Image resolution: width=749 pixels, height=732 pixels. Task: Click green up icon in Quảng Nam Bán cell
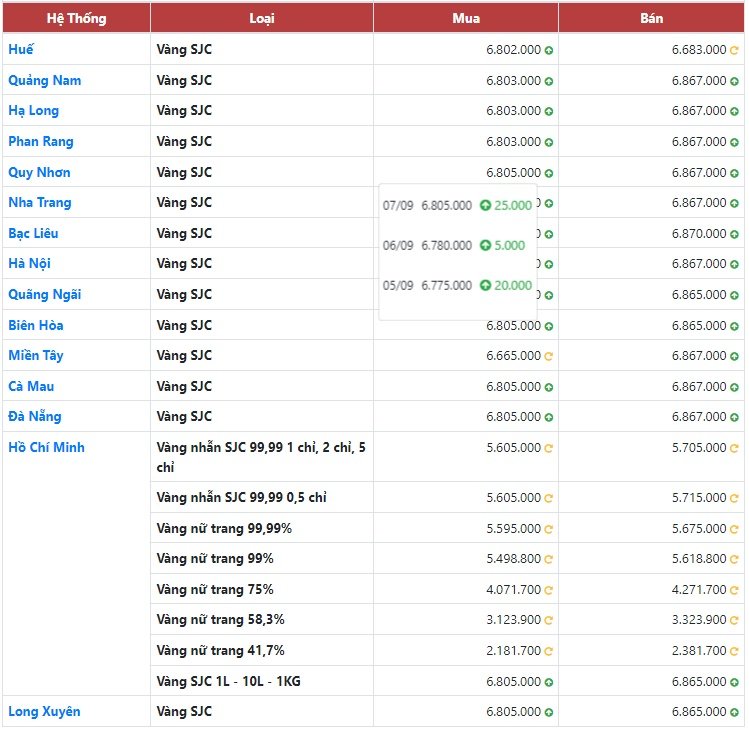[734, 81]
